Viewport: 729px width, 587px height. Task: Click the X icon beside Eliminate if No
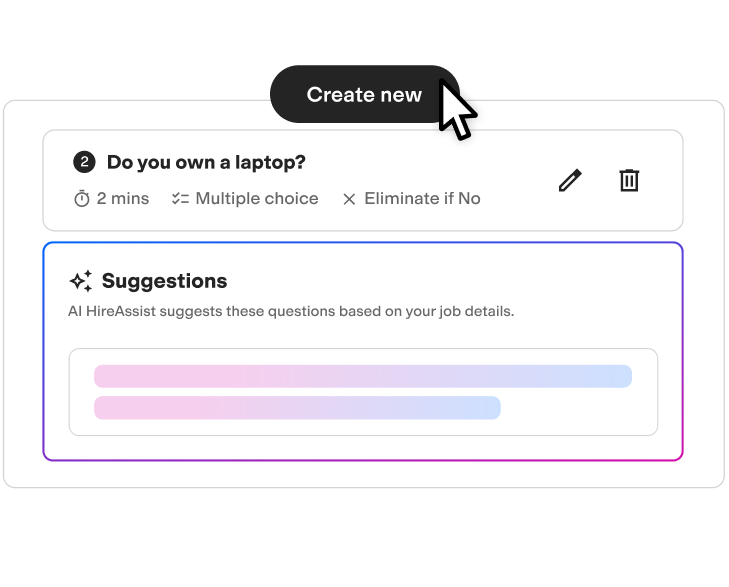[x=349, y=199]
